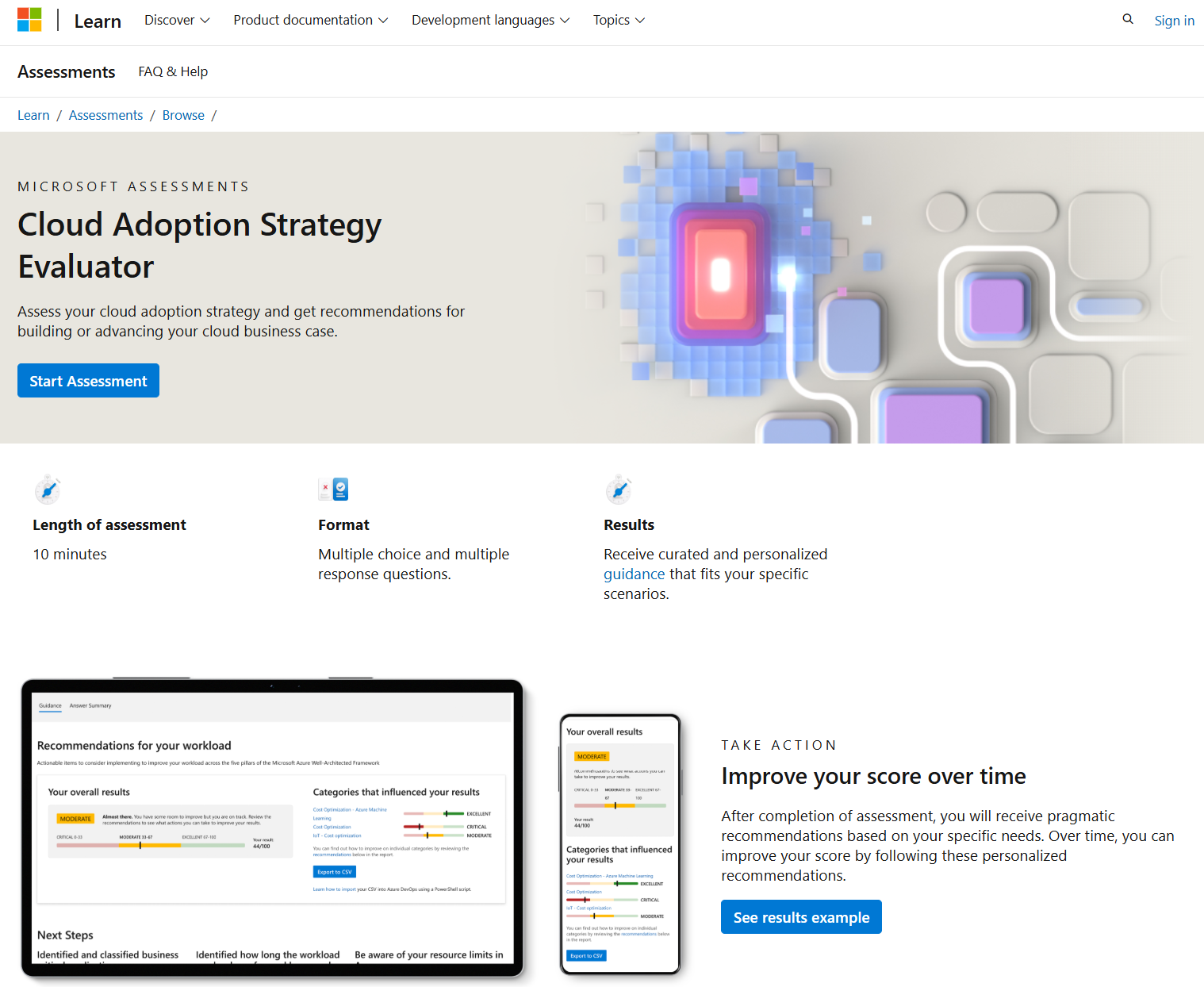Open the search magnifier icon
1204x987 pixels.
tap(1127, 19)
